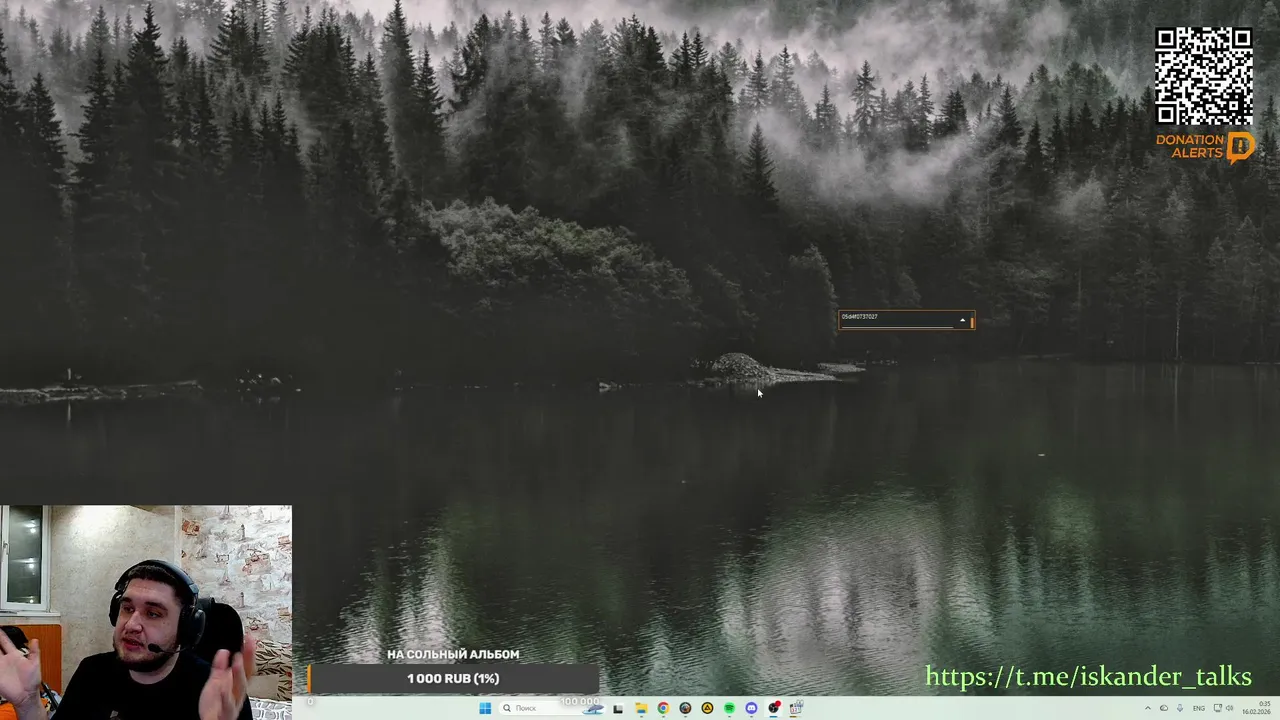The height and width of the screenshot is (720, 1280).
Task: Click the orange bar at the right edge of the widget
Action: [972, 321]
